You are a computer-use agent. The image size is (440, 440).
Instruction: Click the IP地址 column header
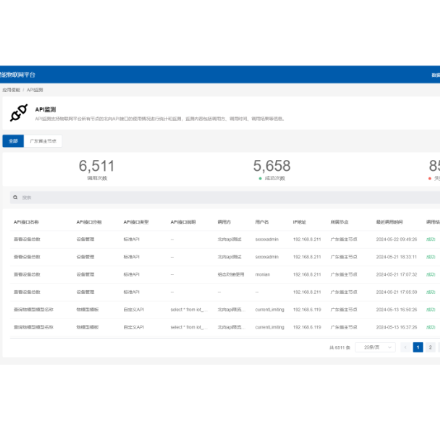click(x=299, y=222)
